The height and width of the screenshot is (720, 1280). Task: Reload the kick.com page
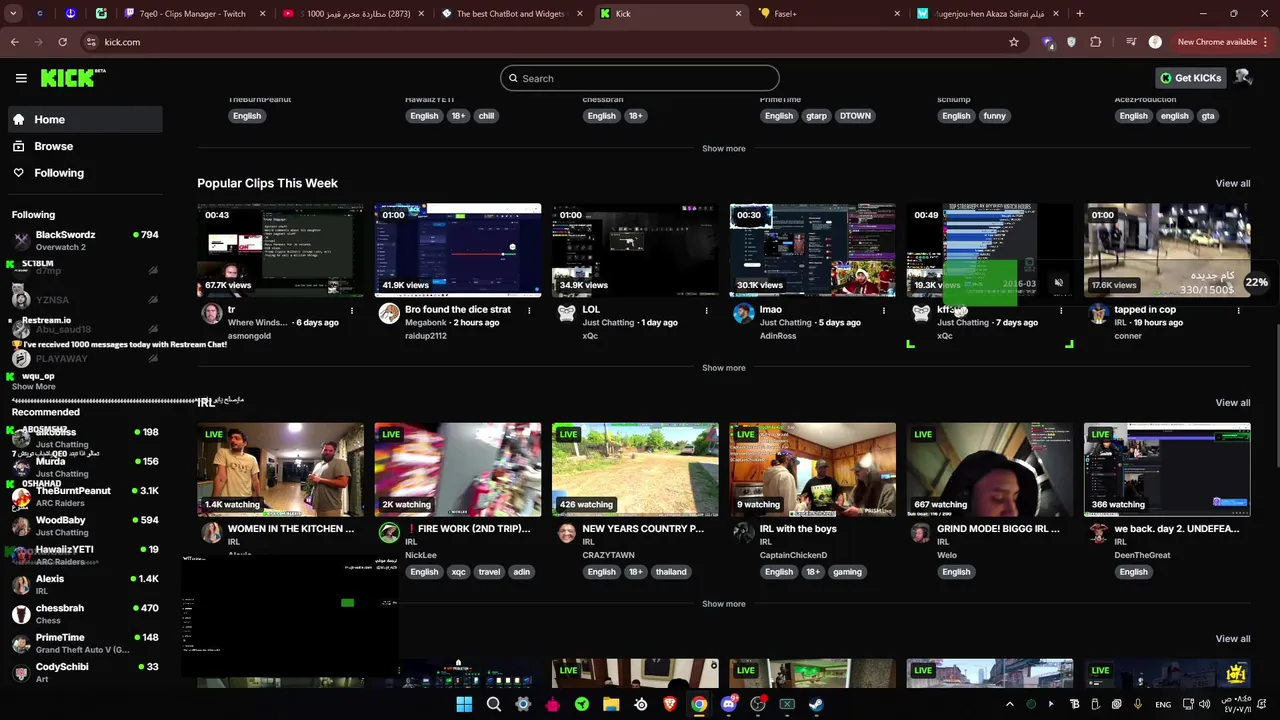click(62, 42)
